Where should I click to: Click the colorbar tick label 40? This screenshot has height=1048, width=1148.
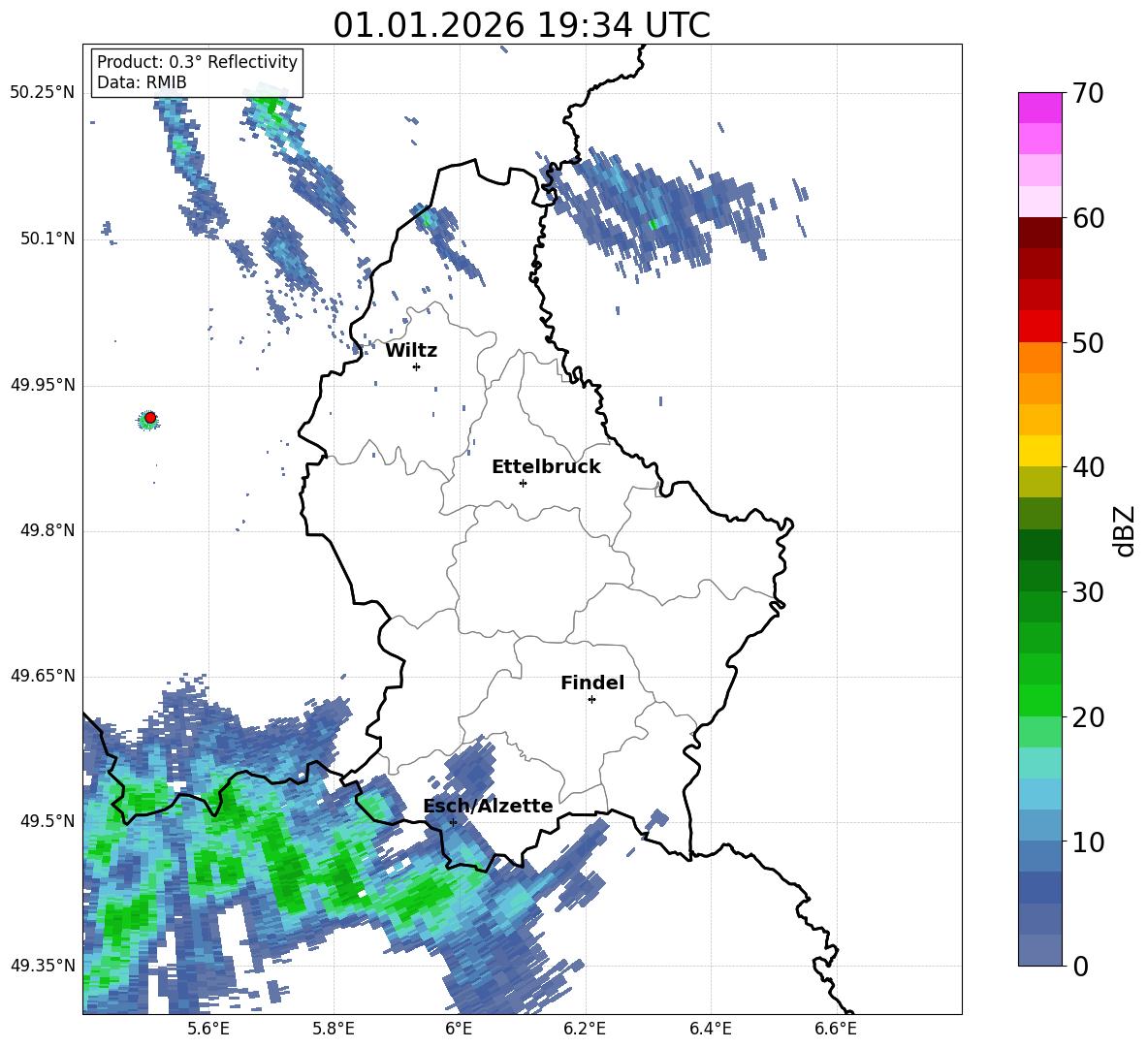tap(1088, 467)
